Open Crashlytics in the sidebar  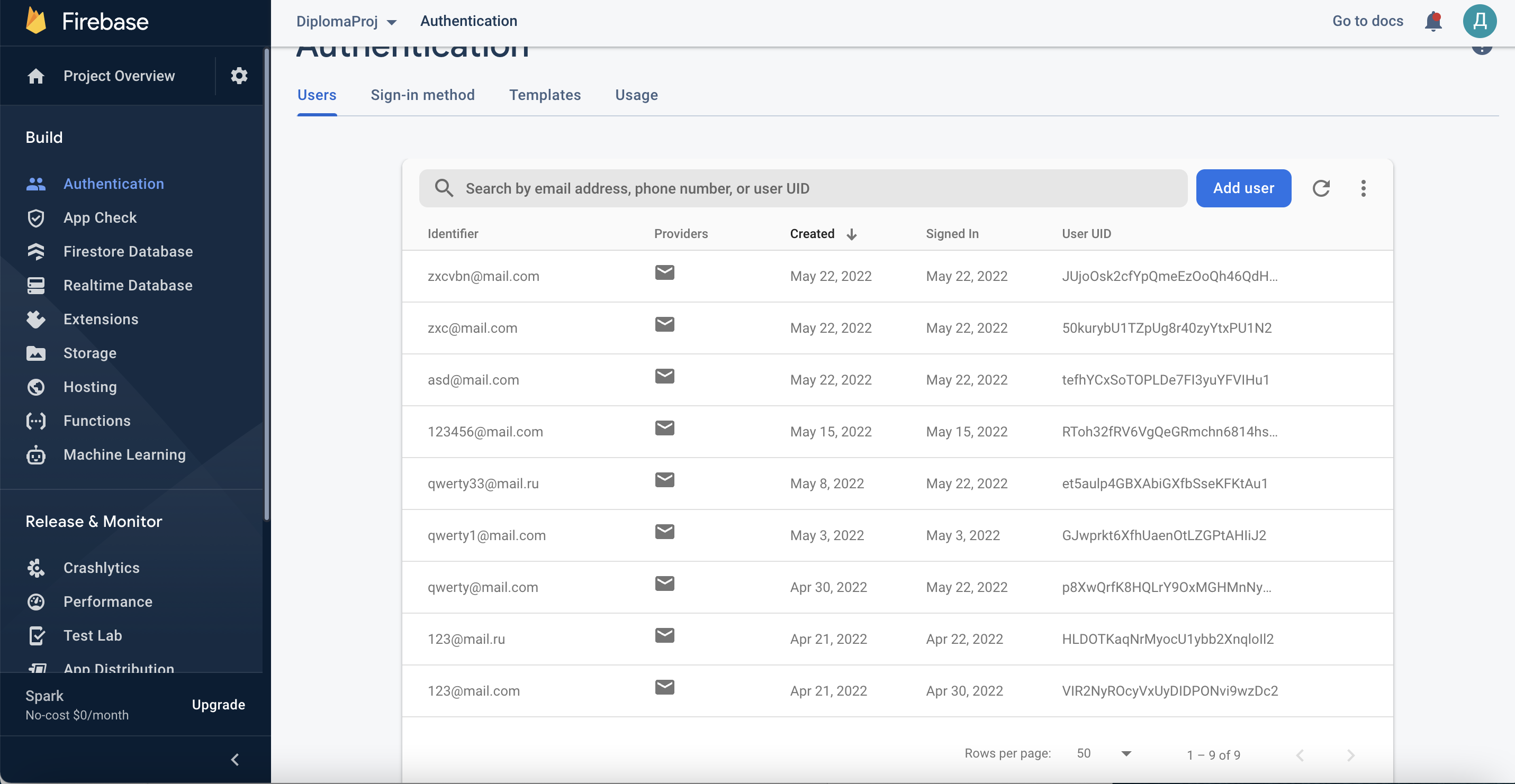(x=101, y=568)
